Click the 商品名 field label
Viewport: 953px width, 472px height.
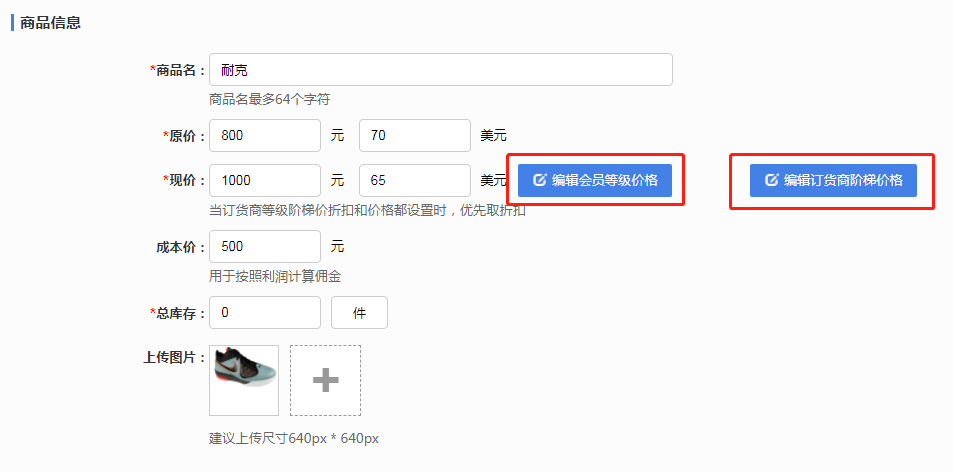click(x=179, y=70)
